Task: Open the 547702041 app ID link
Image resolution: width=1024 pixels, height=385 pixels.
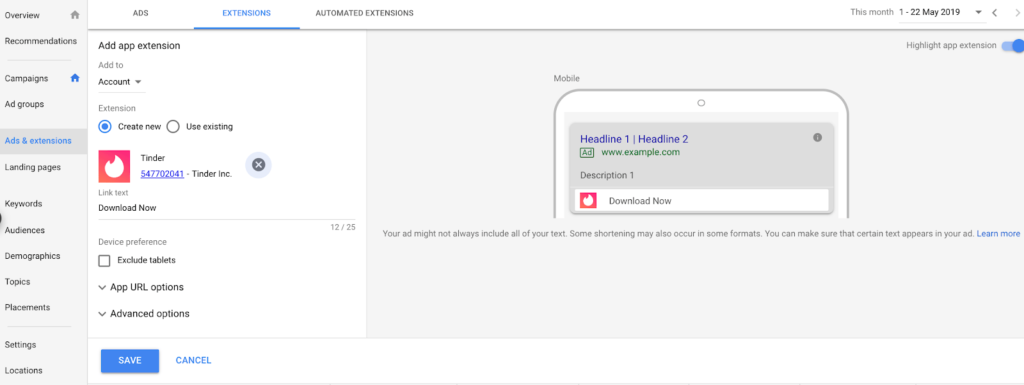Action: pos(162,174)
